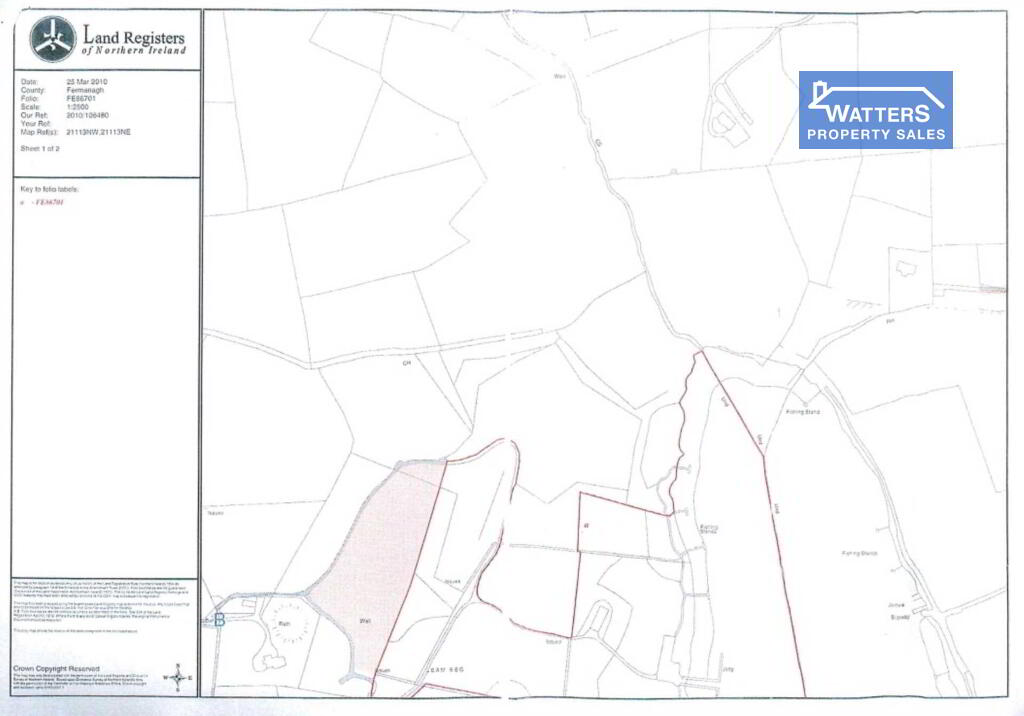Click the blue letter B marker
The width and height of the screenshot is (1024, 716).
coord(219,619)
